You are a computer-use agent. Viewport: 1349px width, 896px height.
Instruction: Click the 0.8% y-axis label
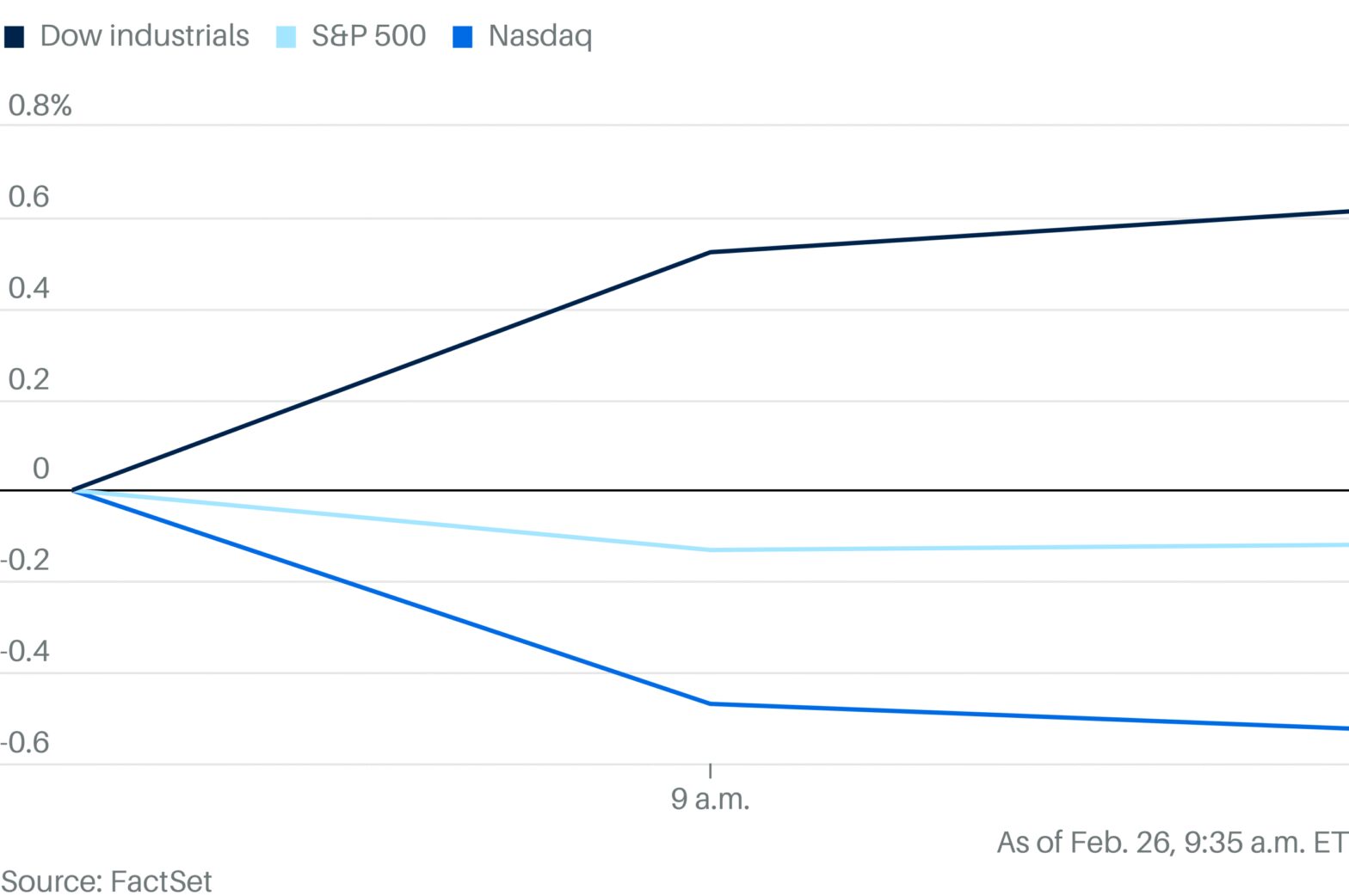coord(40,106)
